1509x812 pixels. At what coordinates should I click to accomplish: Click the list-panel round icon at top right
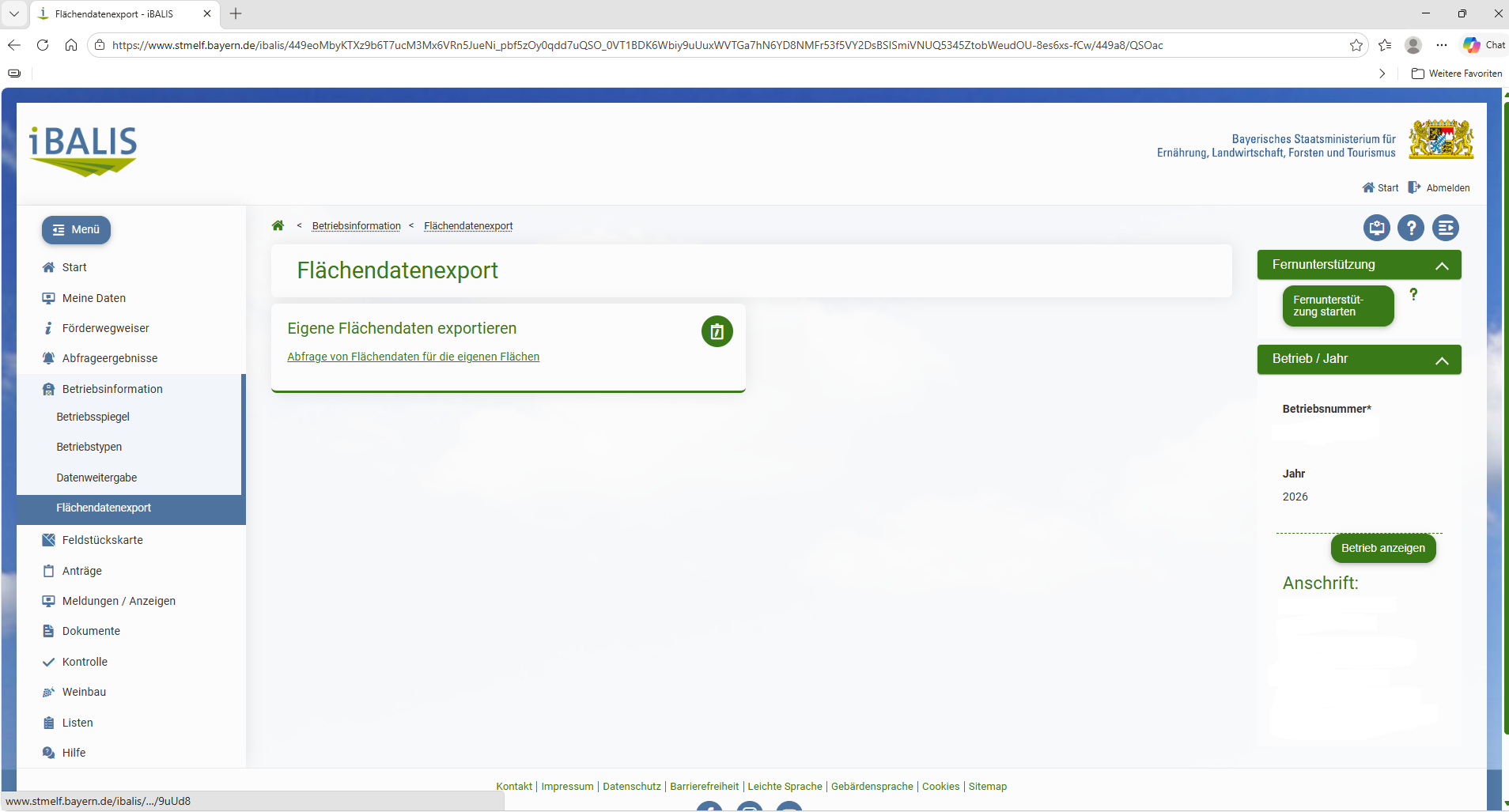point(1445,228)
